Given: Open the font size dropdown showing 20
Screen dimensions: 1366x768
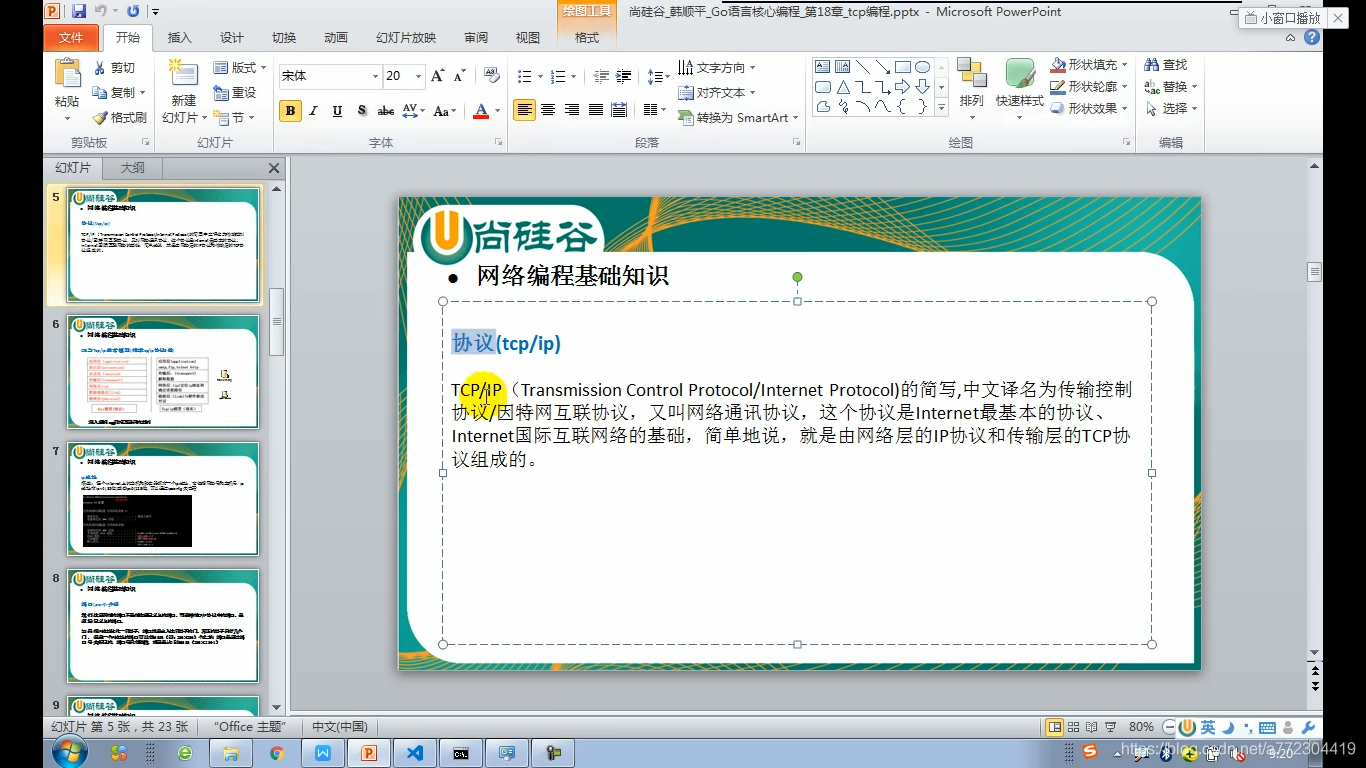Looking at the screenshot, I should 418,76.
